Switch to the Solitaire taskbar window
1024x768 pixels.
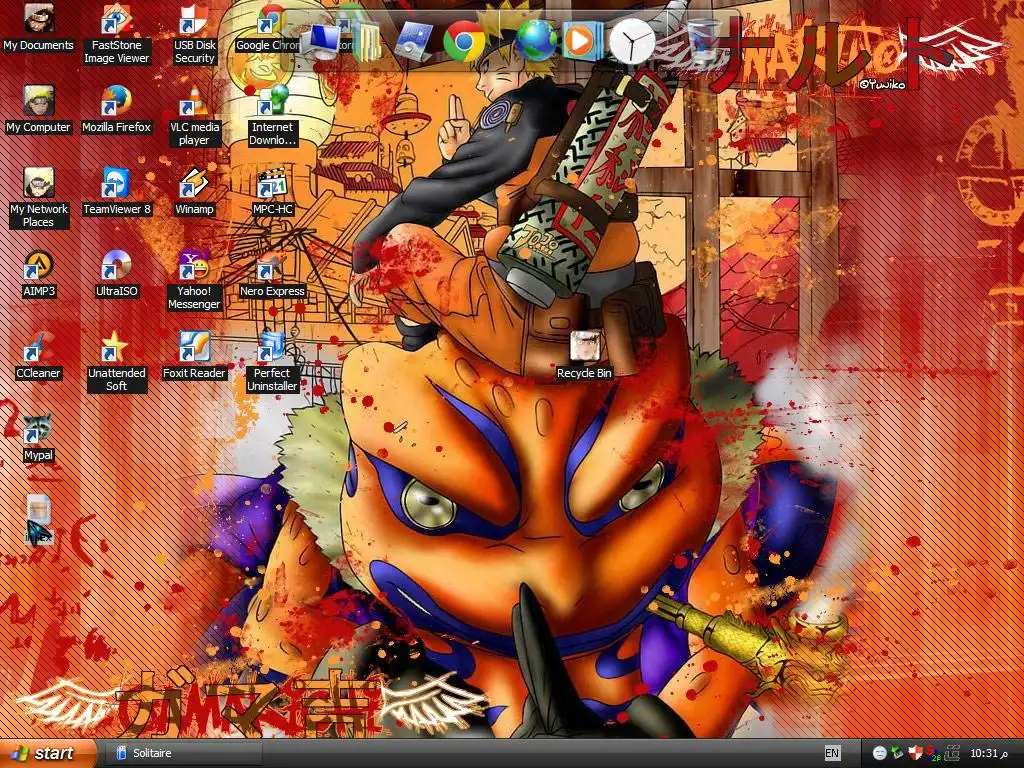pos(182,753)
